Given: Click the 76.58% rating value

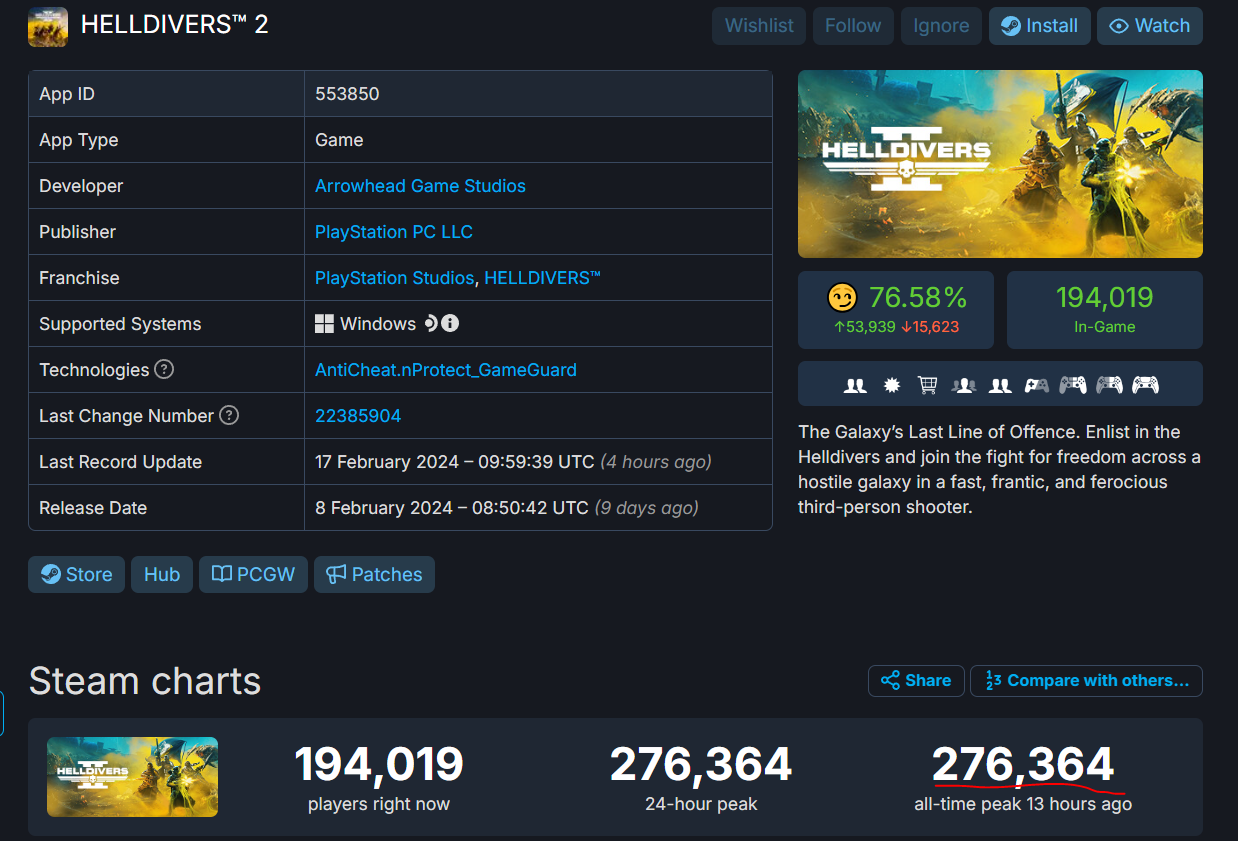Looking at the screenshot, I should [918, 297].
